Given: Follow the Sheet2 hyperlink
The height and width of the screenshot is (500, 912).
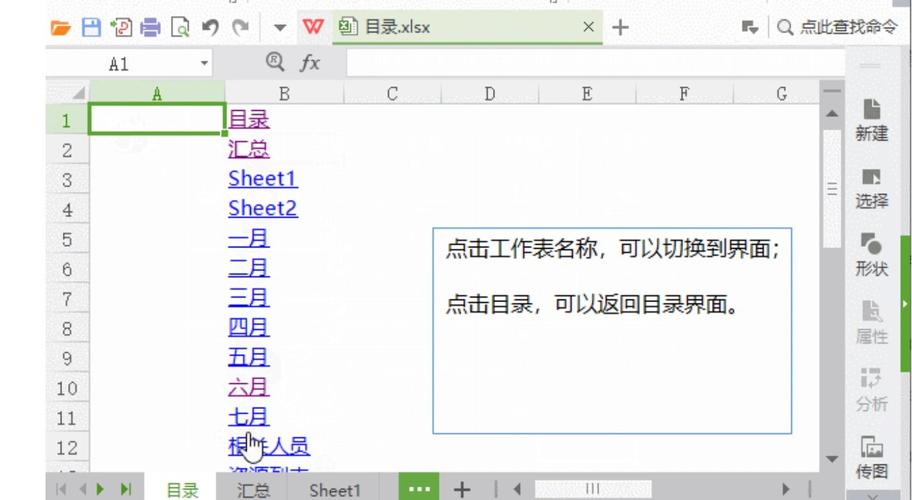Looking at the screenshot, I should [x=263, y=208].
